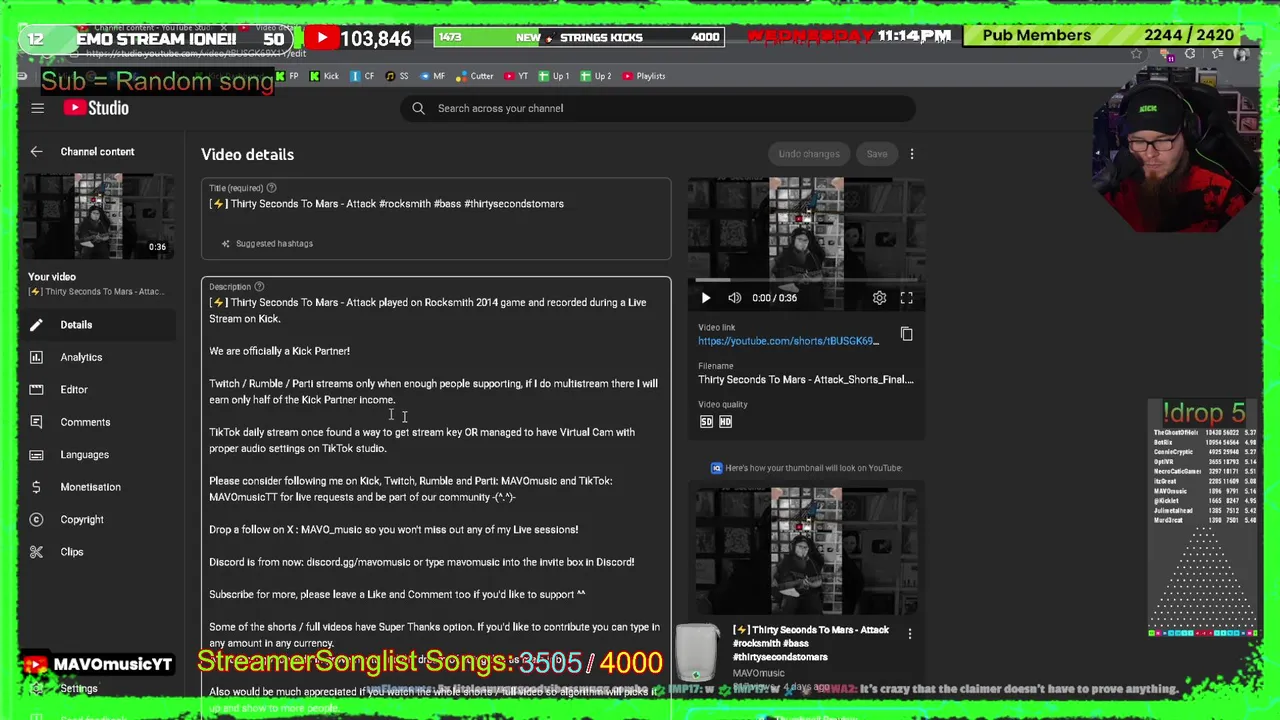Screen dimensions: 1280x720
Task: Open the CF bookmark
Action: click(x=362, y=76)
